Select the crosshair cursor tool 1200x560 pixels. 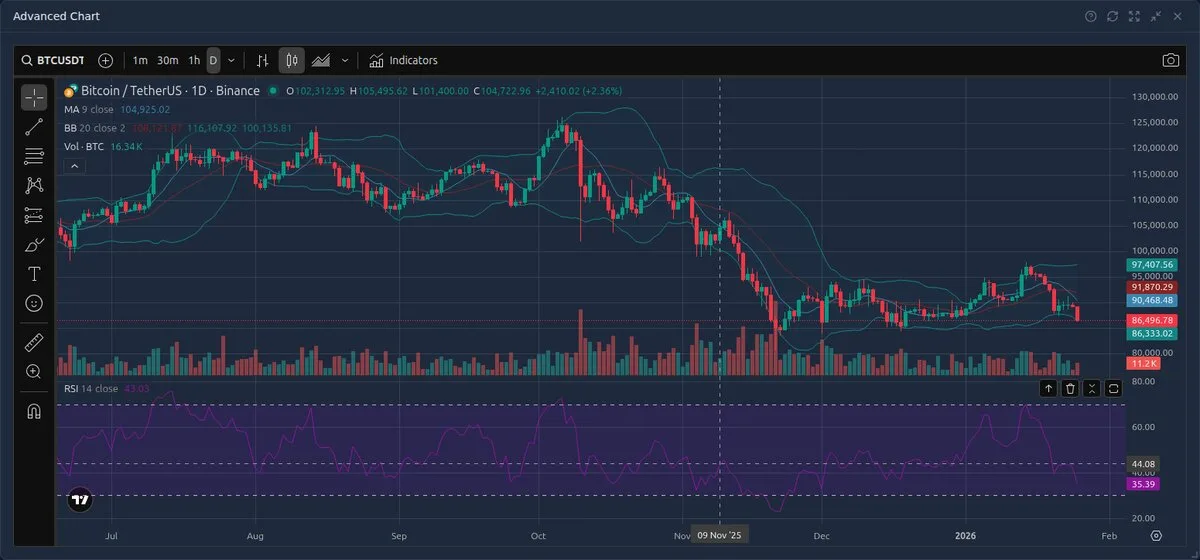(x=34, y=97)
